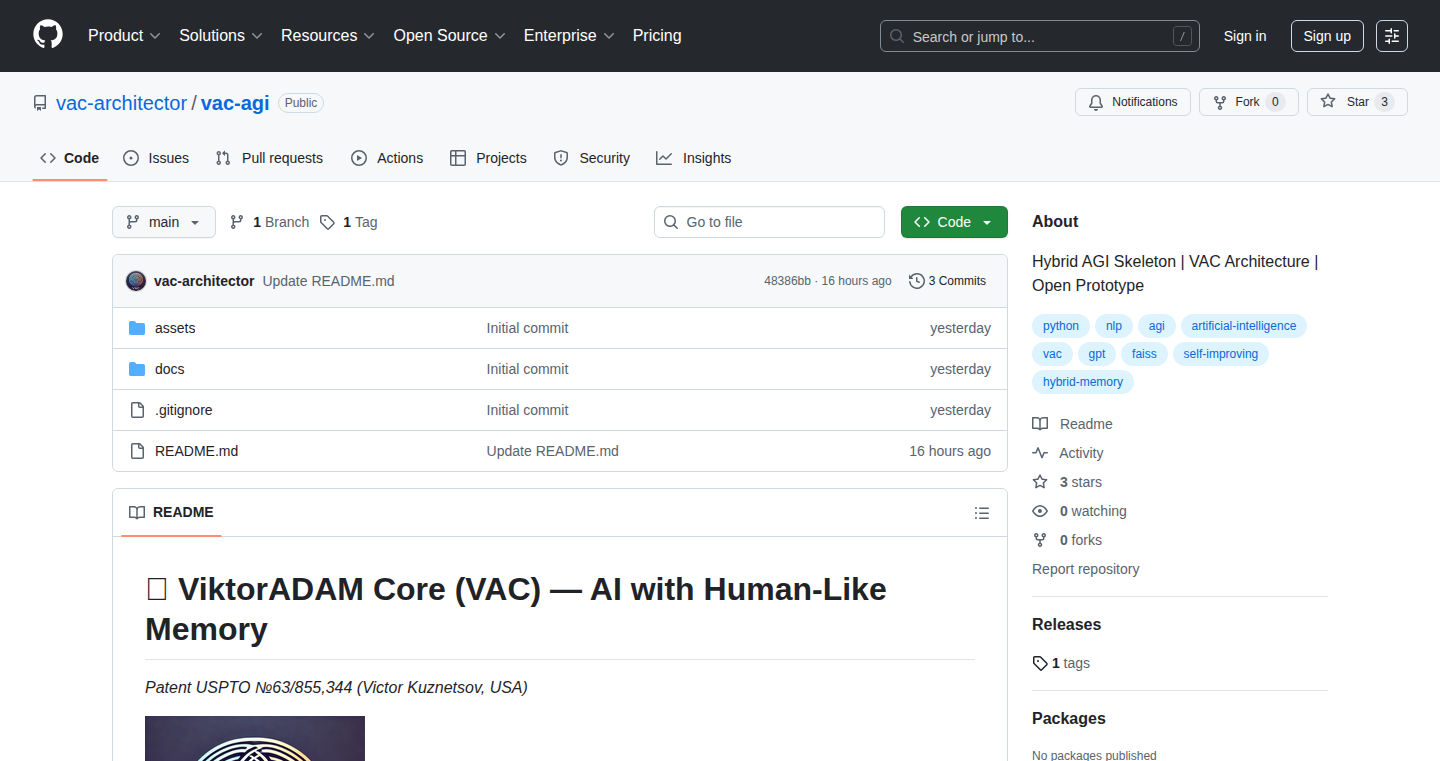The height and width of the screenshot is (761, 1440).
Task: Expand the Solutions menu
Action: coord(221,35)
